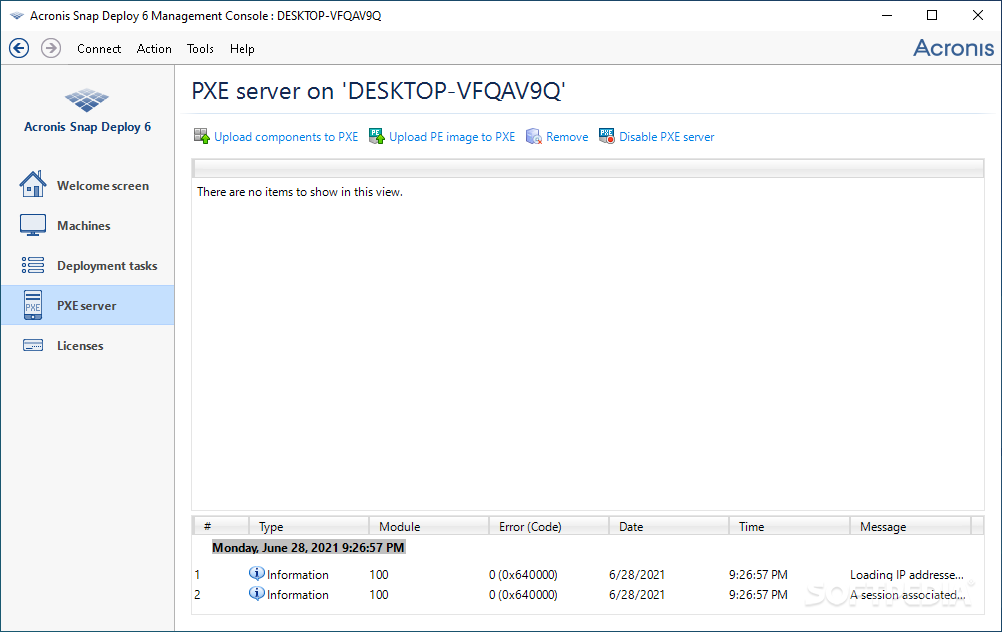Click the PXE server sidebar icon

[x=33, y=305]
